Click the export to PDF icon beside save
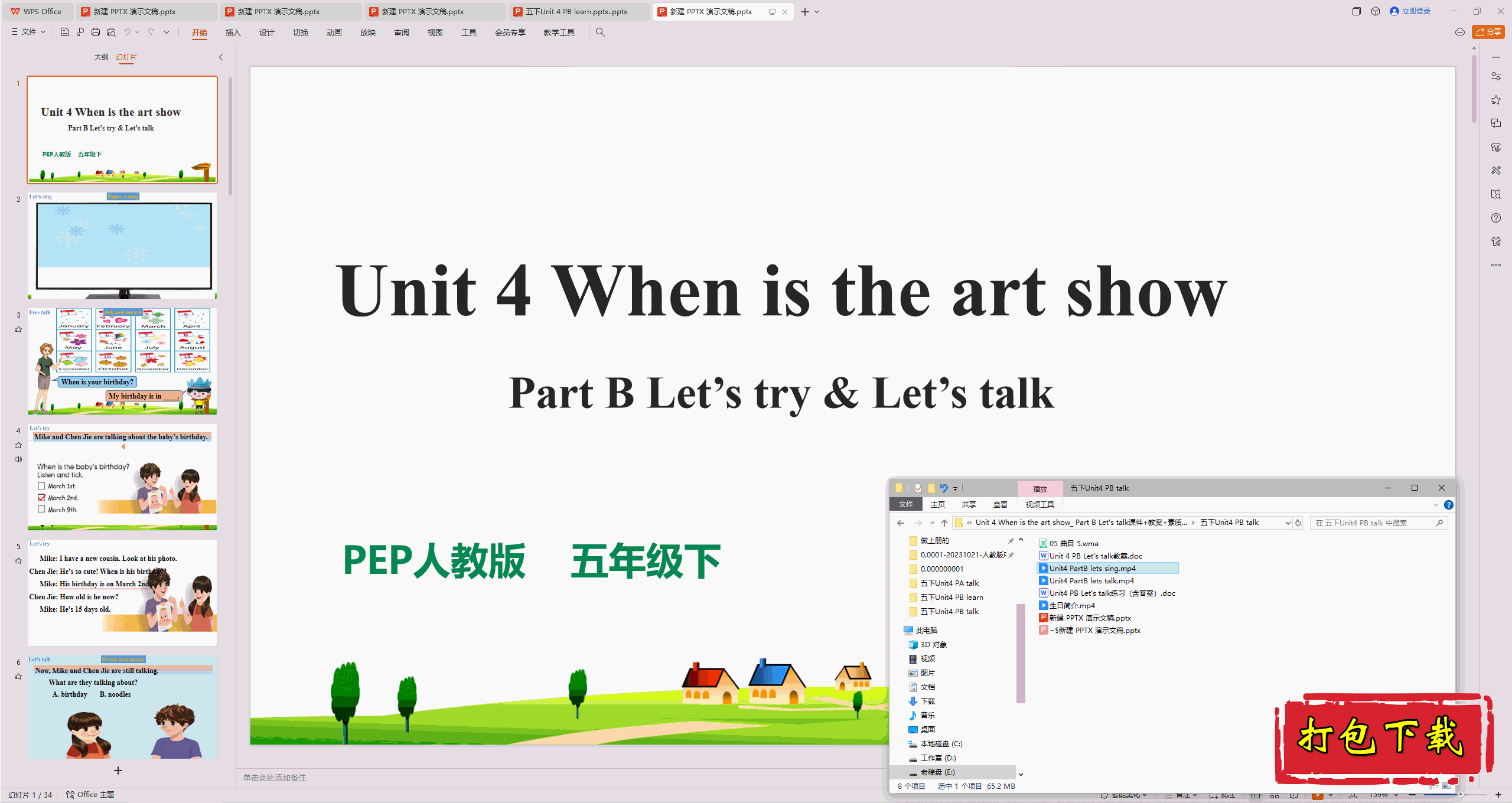The image size is (1512, 803). [80, 32]
